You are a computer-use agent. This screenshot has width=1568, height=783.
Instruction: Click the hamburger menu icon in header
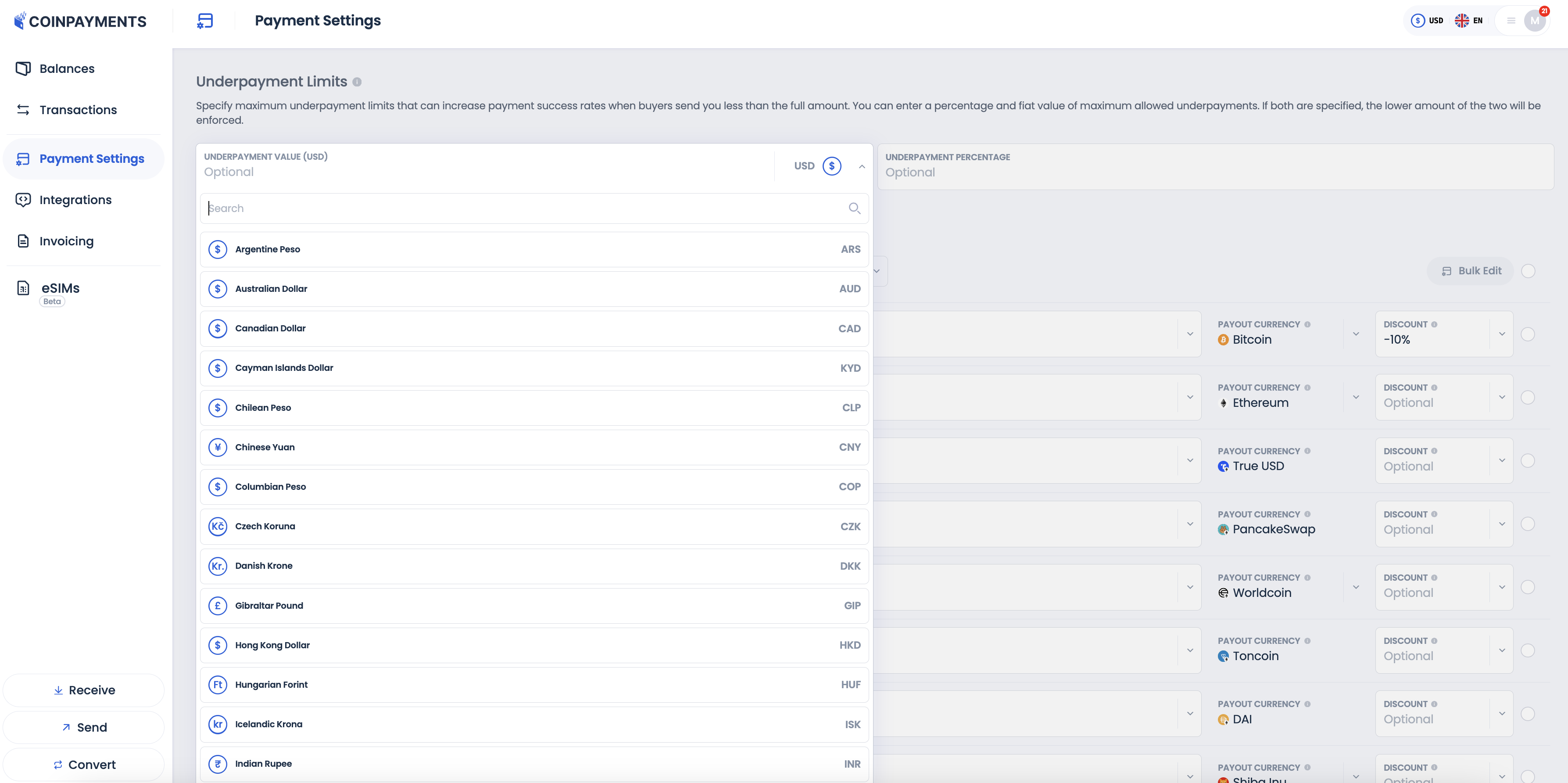(1511, 21)
